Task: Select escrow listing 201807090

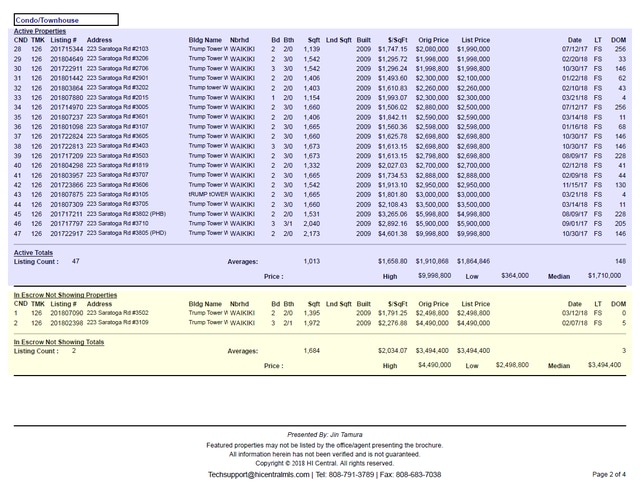Action: pos(67,314)
